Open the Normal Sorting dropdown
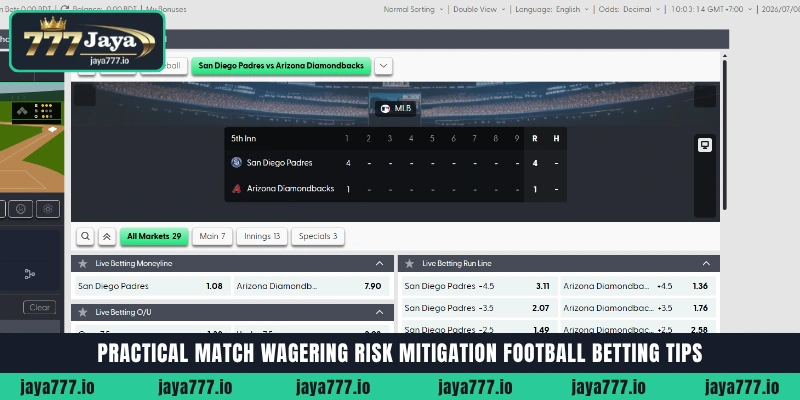 tap(412, 9)
